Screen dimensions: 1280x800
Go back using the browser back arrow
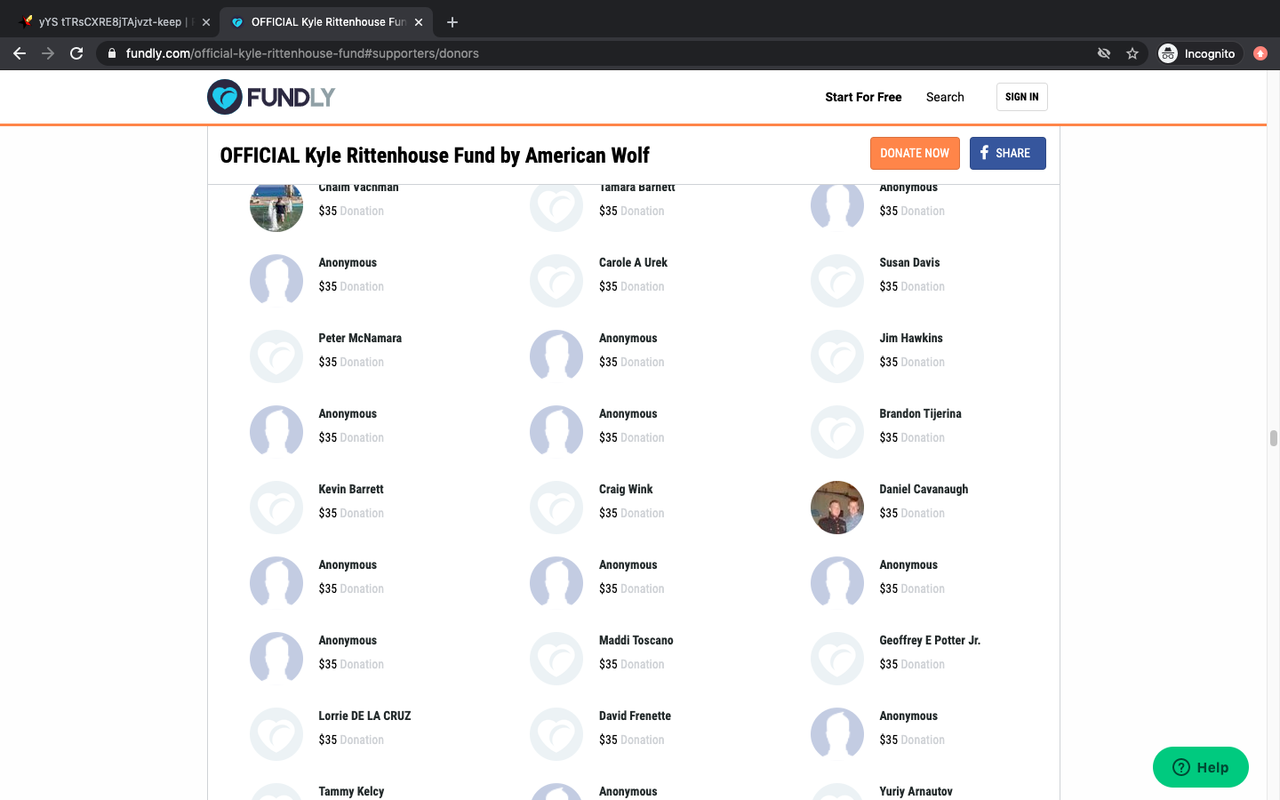tap(19, 53)
